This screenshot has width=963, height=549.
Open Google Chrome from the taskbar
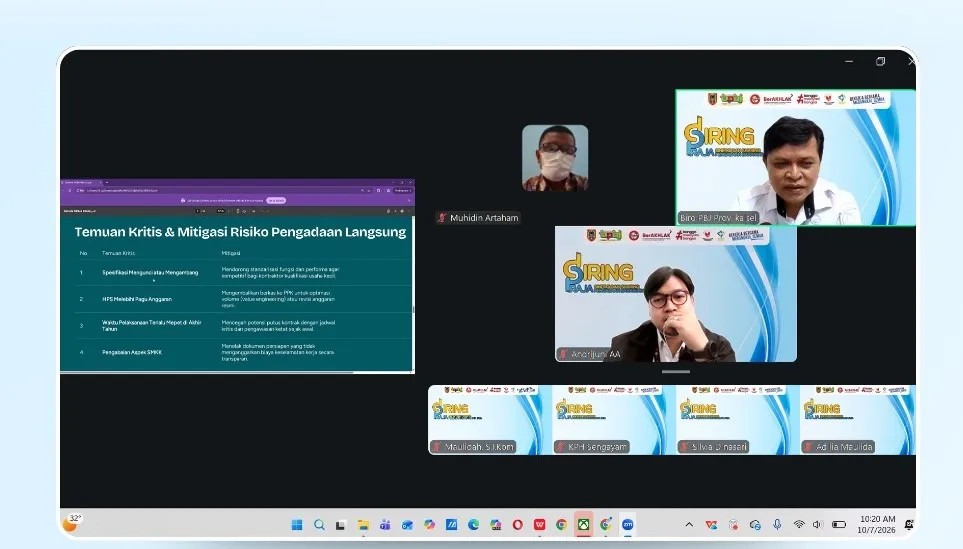(x=561, y=524)
